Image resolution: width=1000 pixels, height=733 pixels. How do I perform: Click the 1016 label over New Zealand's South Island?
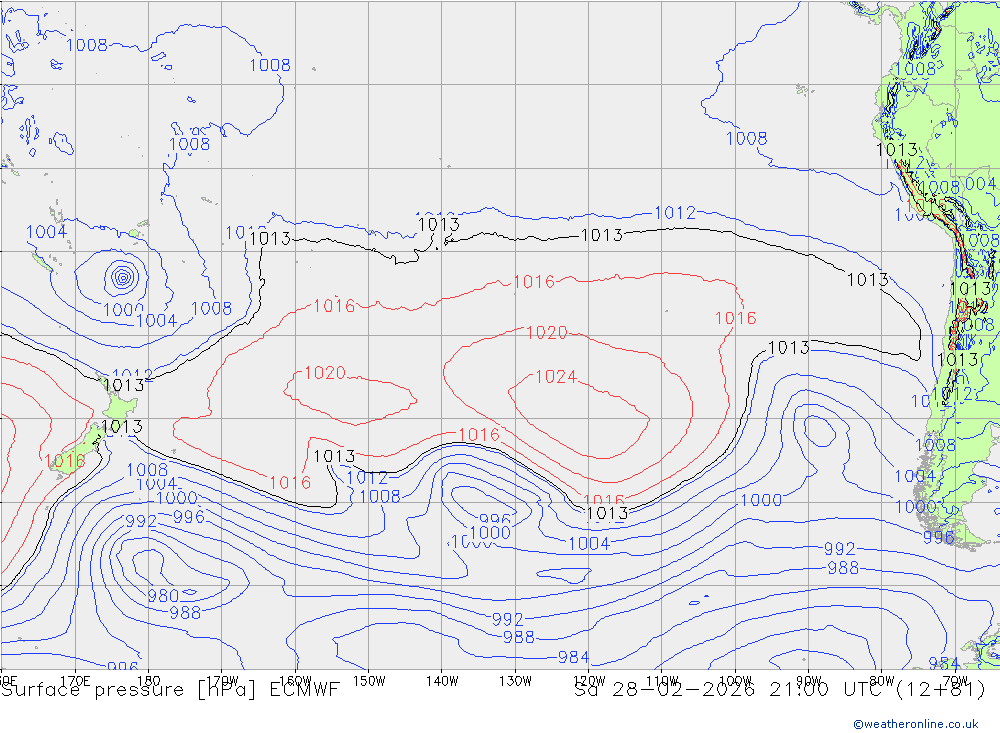tap(64, 461)
